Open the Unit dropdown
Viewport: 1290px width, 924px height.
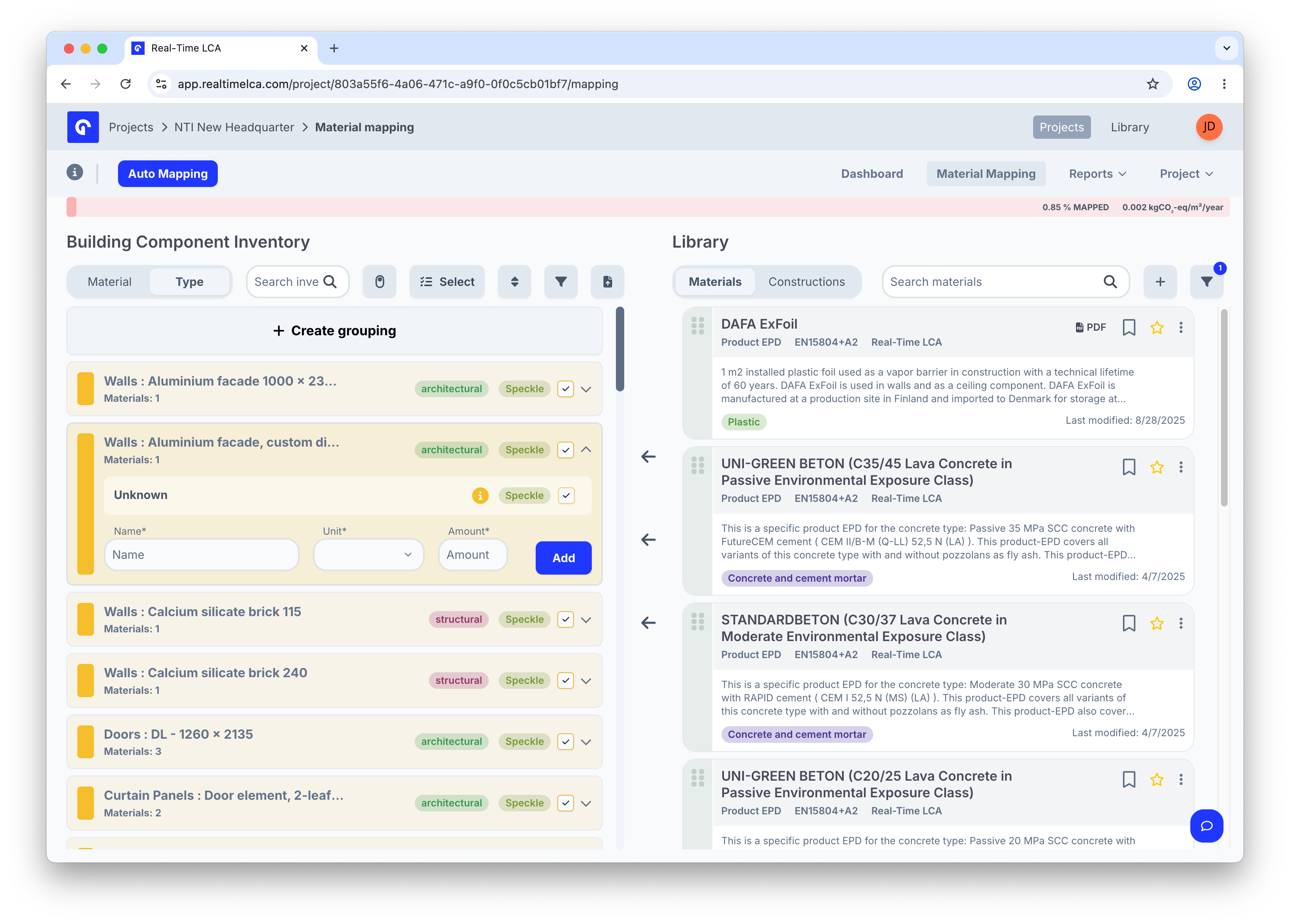click(x=368, y=554)
